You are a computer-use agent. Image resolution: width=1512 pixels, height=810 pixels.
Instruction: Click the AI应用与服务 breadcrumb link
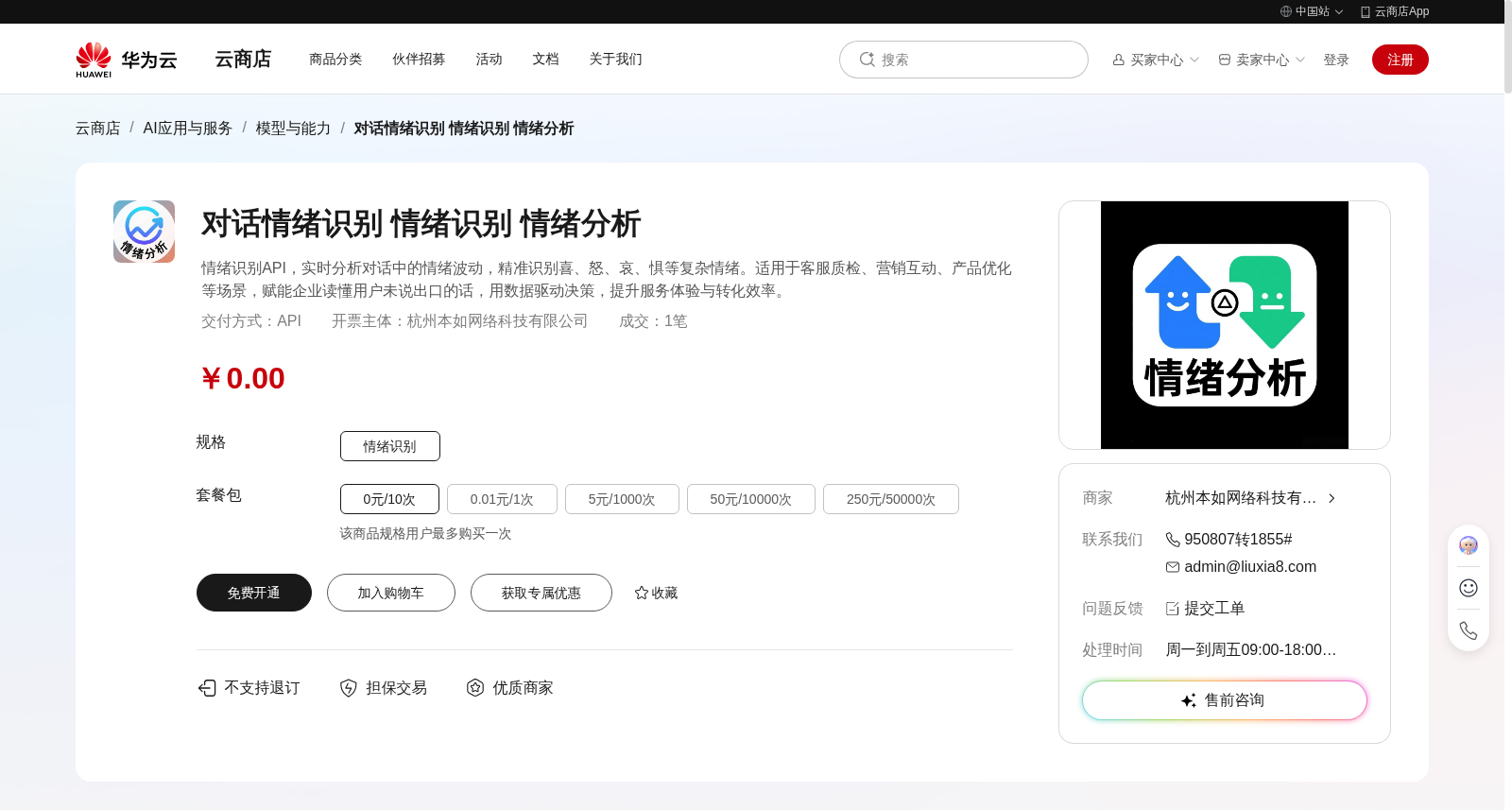(x=188, y=129)
